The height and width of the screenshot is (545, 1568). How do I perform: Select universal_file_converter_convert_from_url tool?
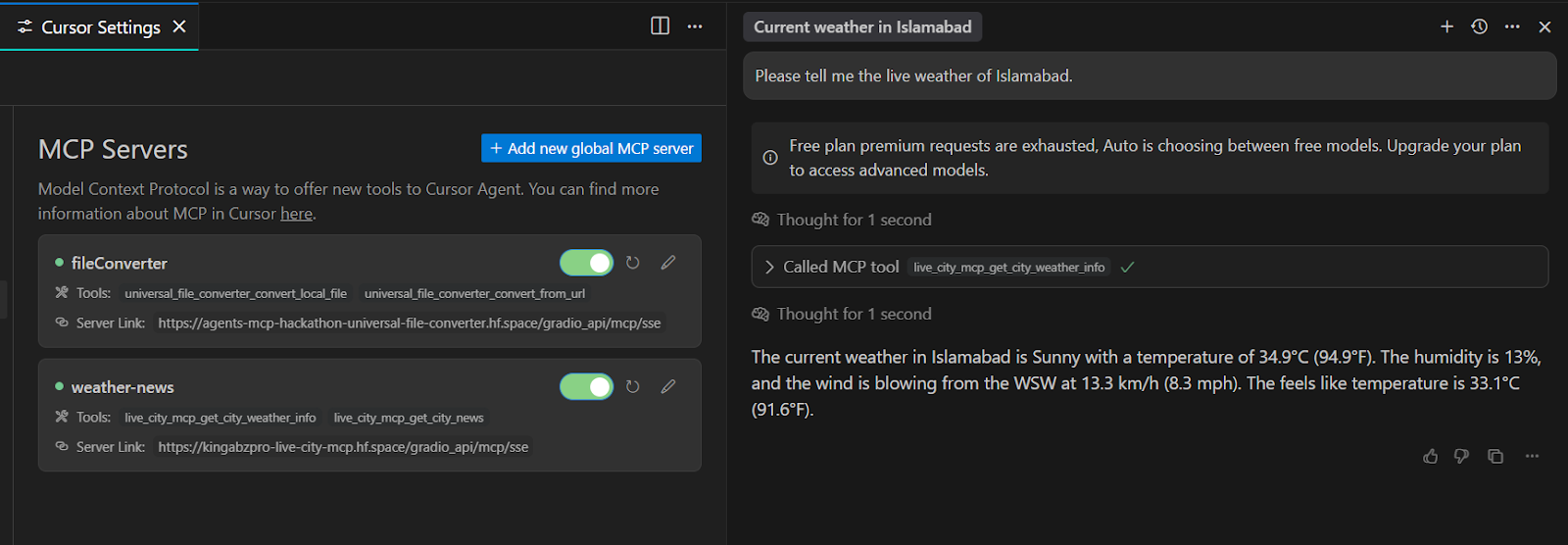click(474, 294)
